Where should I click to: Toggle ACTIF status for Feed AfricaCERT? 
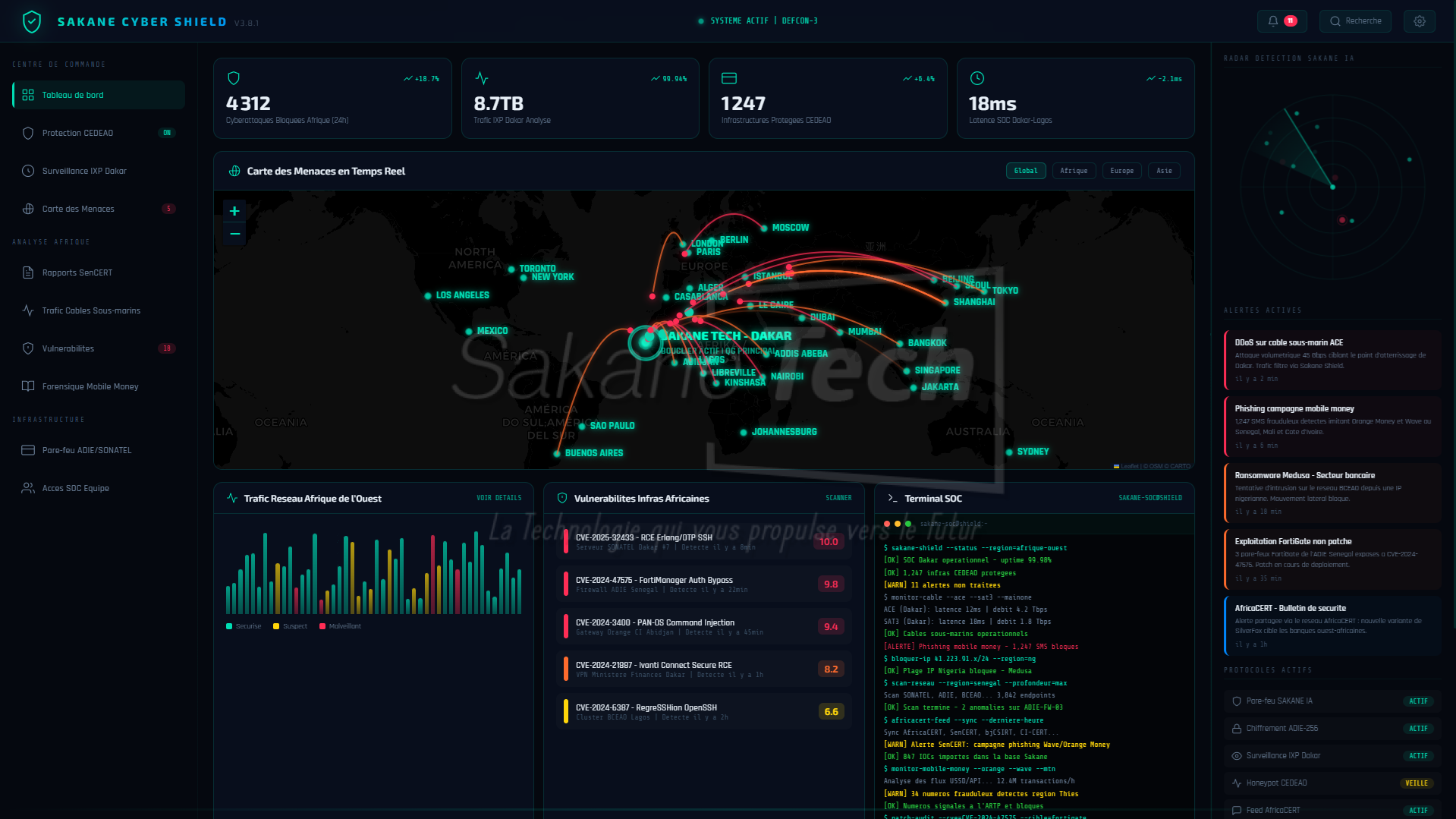(x=1418, y=810)
